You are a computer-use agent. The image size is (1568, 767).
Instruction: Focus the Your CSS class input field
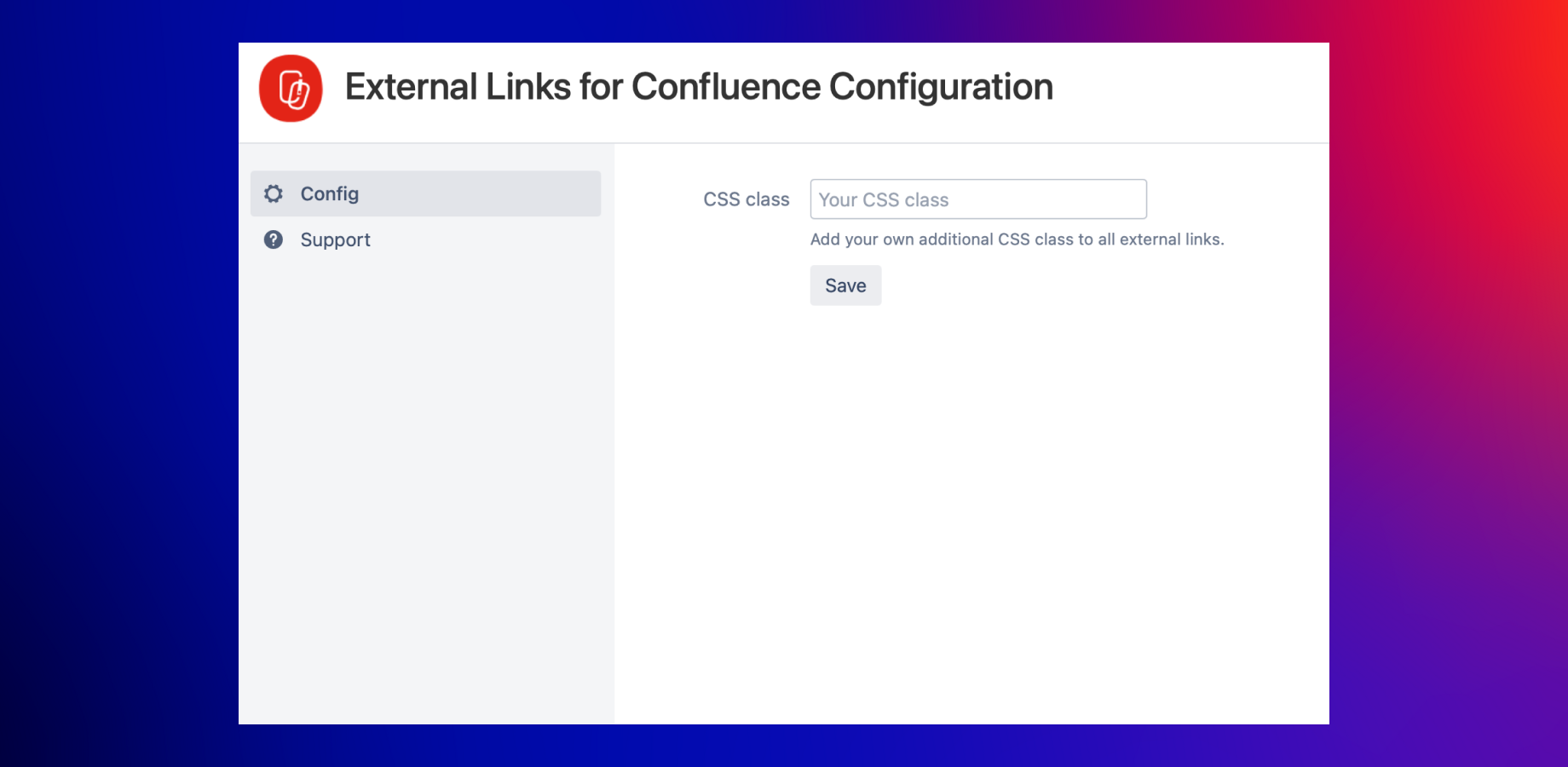pyautogui.click(x=977, y=199)
